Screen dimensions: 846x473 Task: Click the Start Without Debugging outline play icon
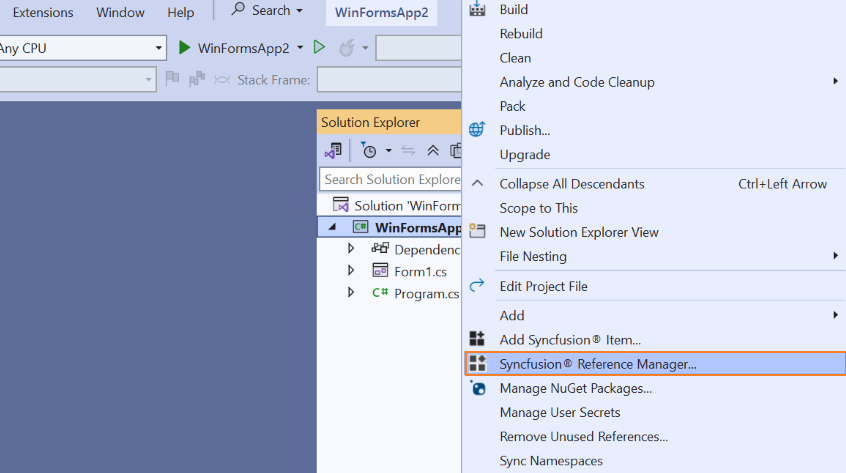(319, 47)
